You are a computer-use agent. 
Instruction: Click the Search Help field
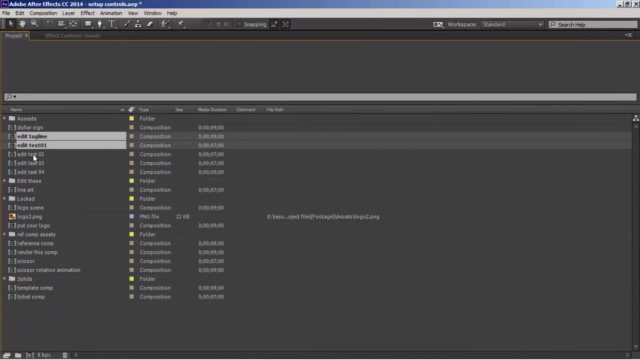tap(593, 24)
